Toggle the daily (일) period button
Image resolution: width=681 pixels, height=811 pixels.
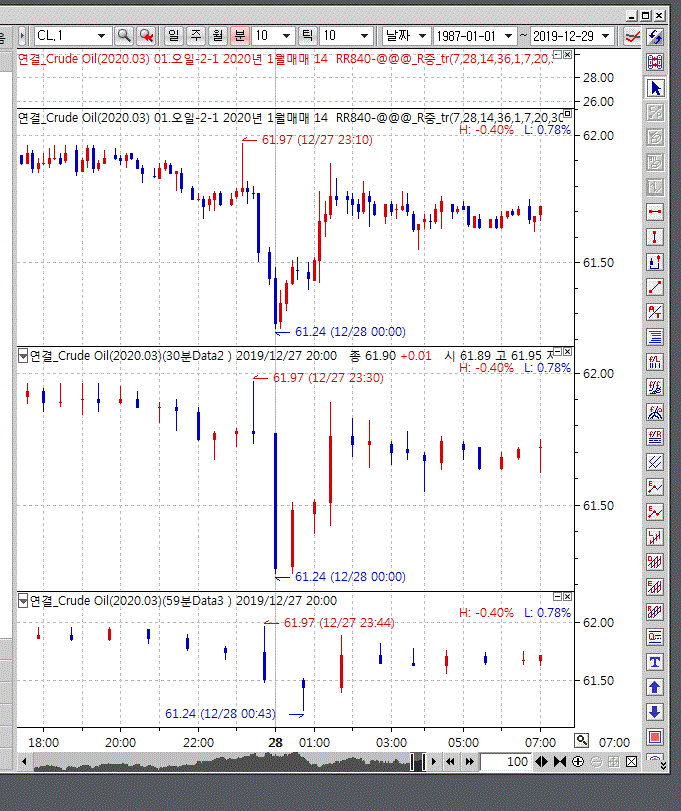click(x=173, y=35)
